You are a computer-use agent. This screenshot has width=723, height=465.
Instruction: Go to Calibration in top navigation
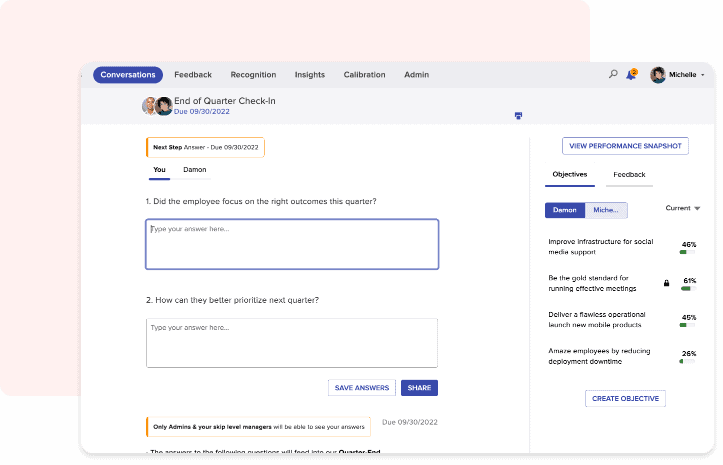[x=364, y=75]
